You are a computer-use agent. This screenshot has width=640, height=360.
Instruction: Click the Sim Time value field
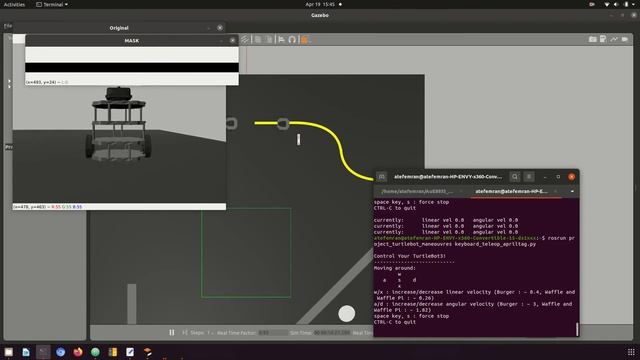(332, 333)
